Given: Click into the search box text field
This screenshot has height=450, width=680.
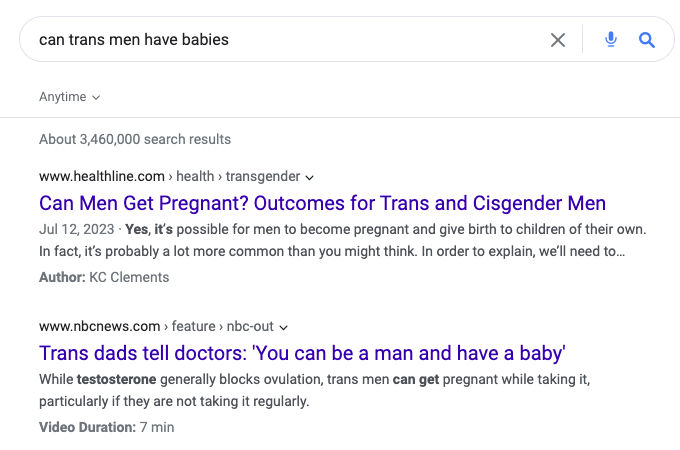Looking at the screenshot, I should (x=286, y=39).
